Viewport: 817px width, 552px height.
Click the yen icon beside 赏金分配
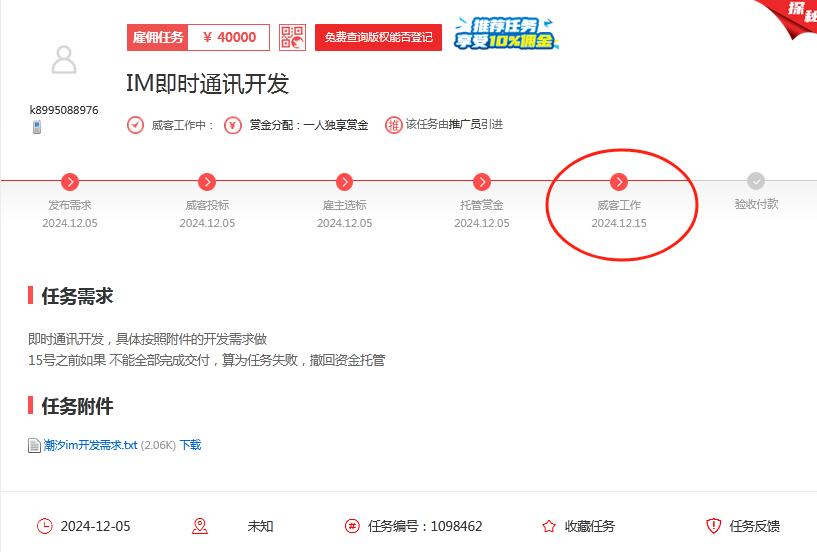coord(233,125)
